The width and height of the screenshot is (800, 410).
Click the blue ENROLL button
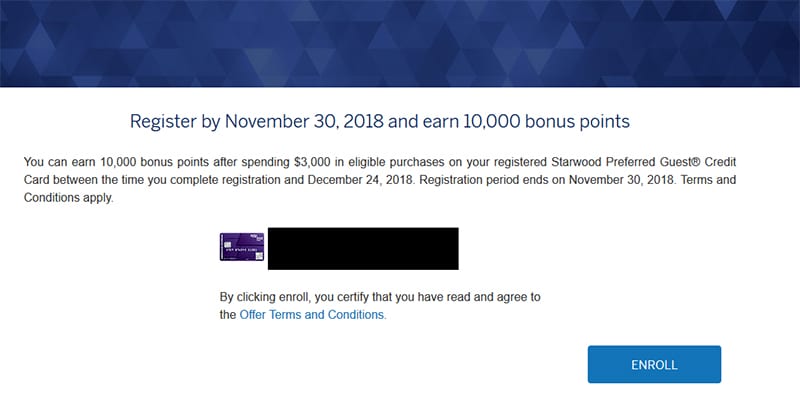654,365
